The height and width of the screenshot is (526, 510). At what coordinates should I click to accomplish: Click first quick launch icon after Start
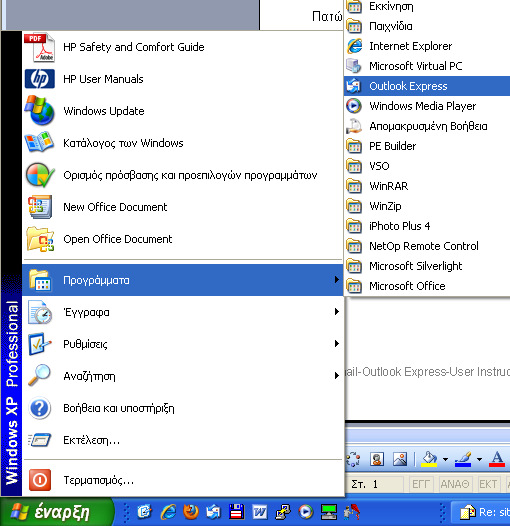click(145, 512)
